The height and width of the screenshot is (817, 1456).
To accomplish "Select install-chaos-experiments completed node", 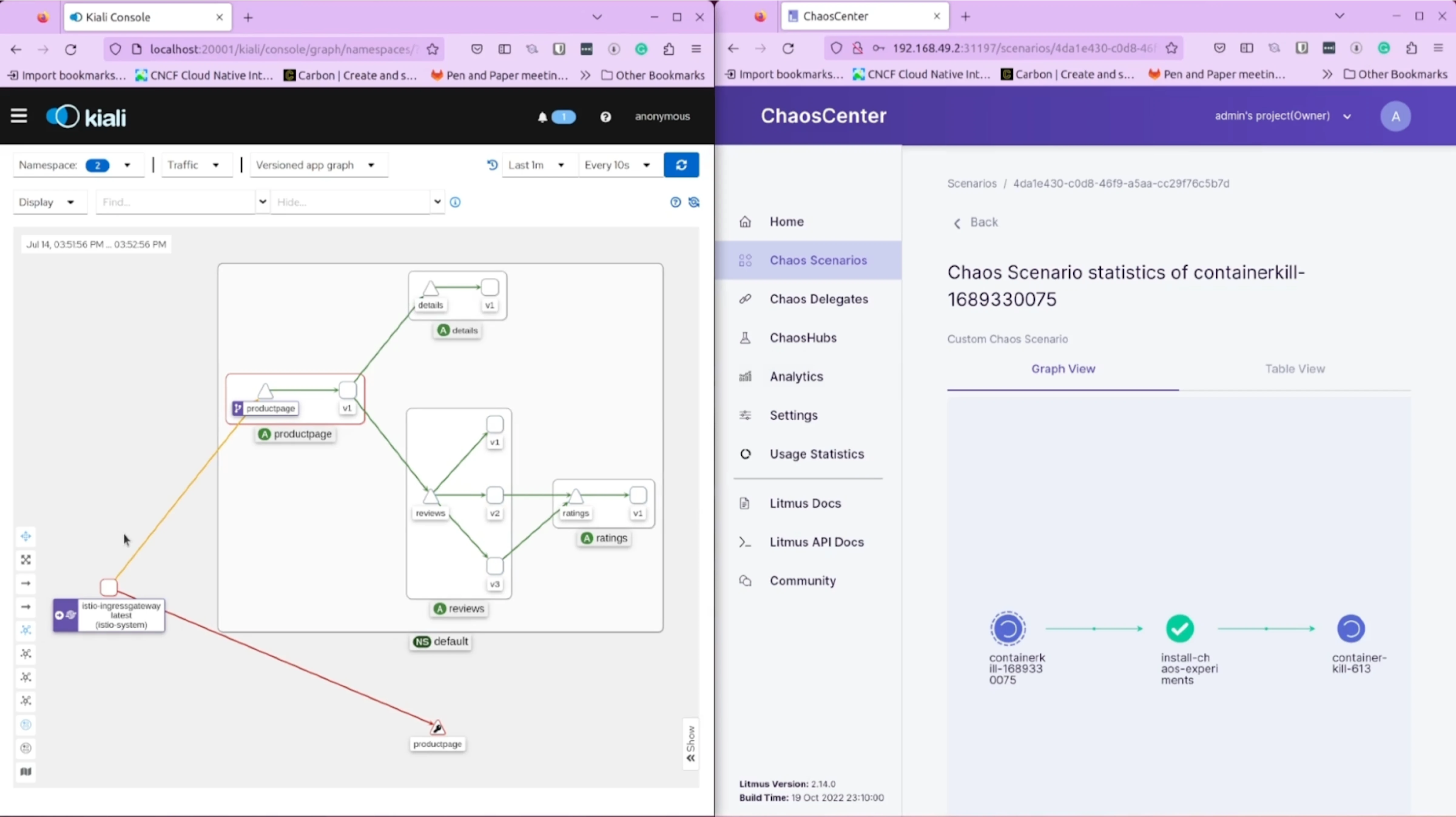I will tap(1180, 628).
